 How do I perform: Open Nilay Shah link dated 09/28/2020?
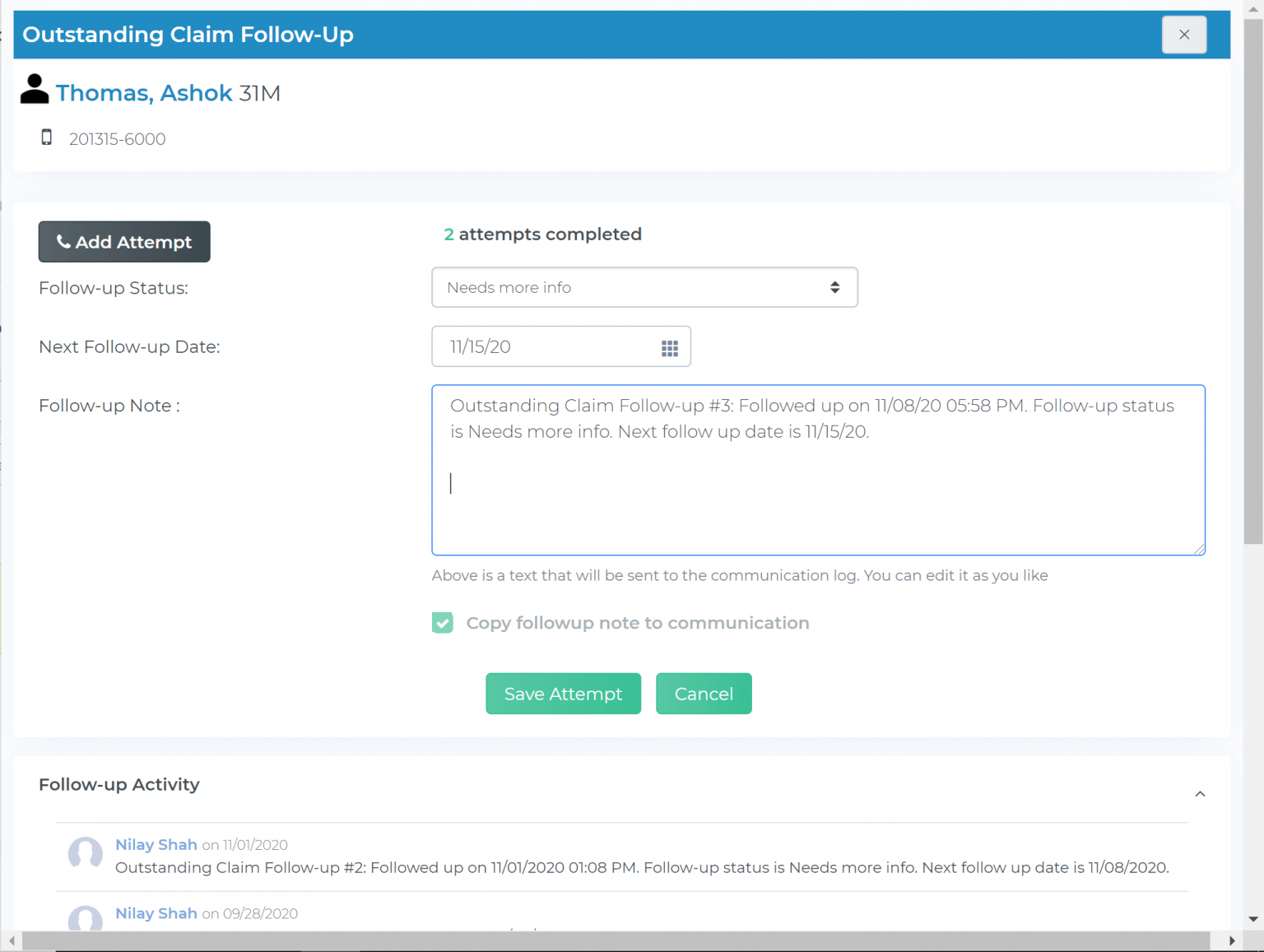[x=156, y=913]
